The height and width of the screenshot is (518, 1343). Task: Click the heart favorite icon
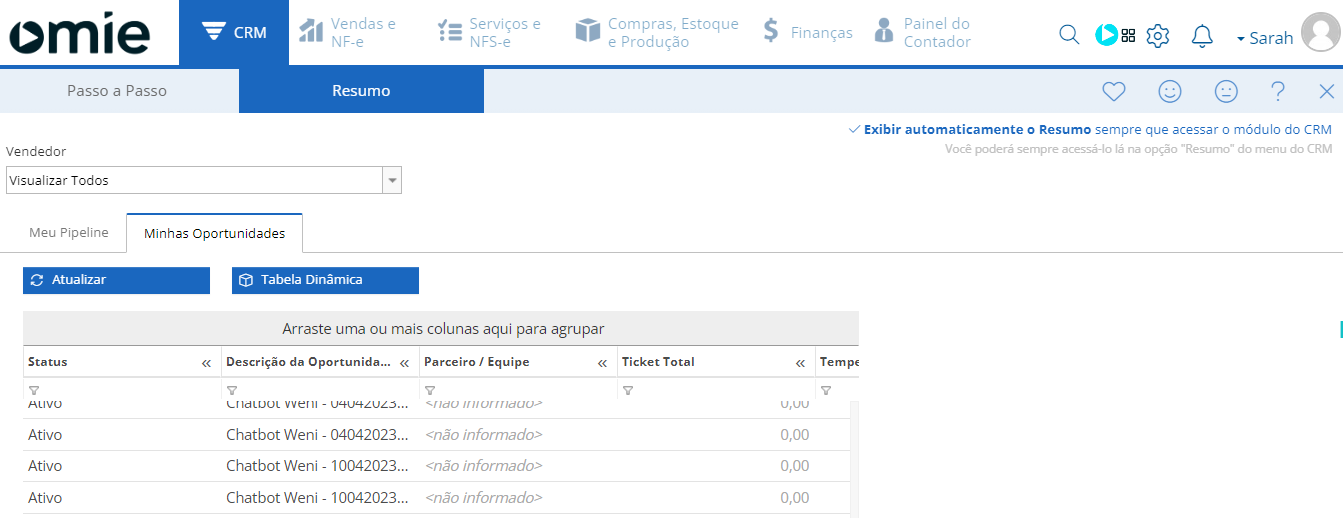1114,92
